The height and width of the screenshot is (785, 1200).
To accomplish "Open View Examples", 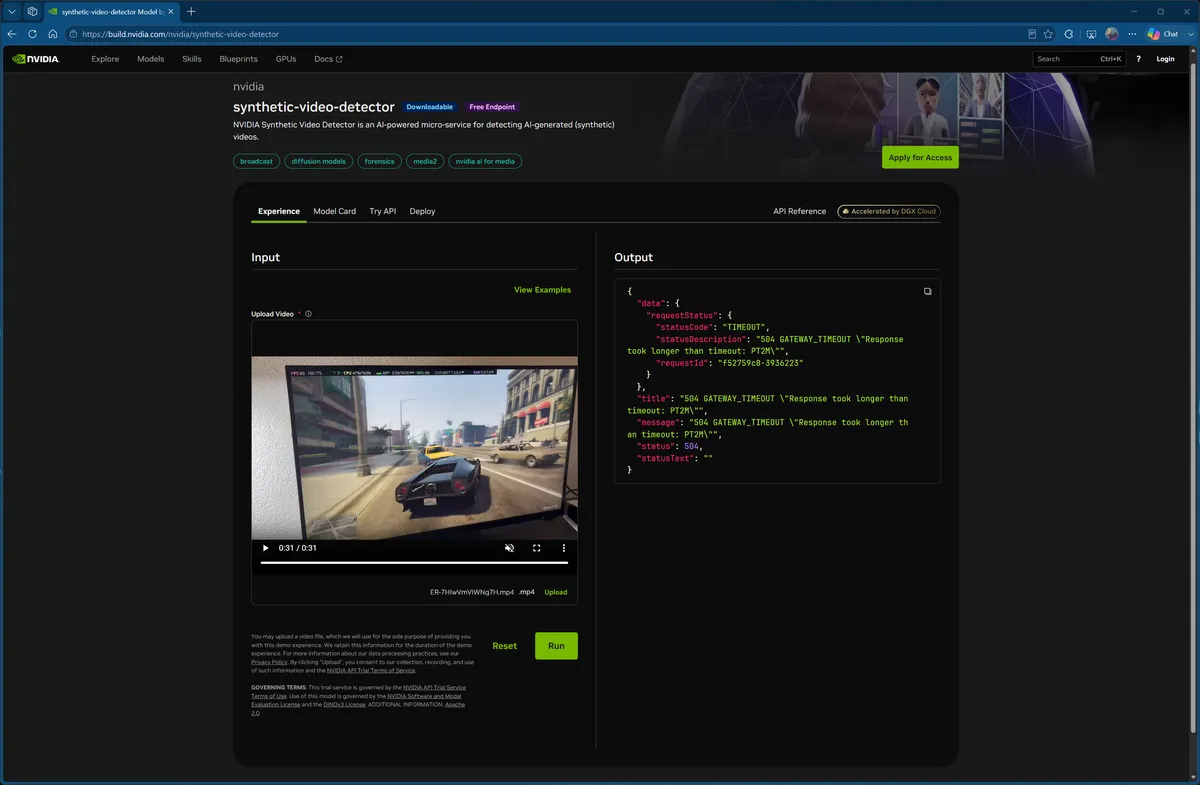I will 542,290.
